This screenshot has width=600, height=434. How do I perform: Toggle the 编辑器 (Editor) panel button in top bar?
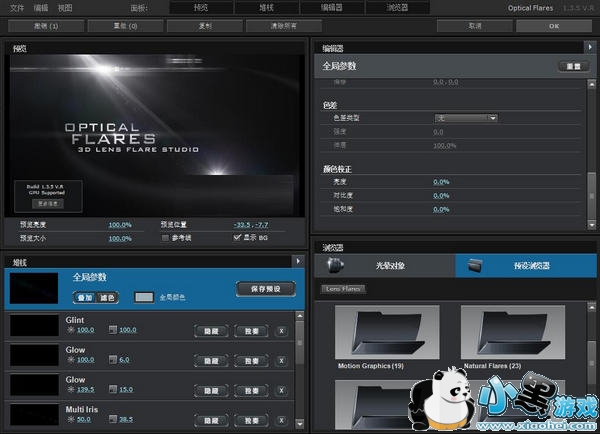pos(332,7)
